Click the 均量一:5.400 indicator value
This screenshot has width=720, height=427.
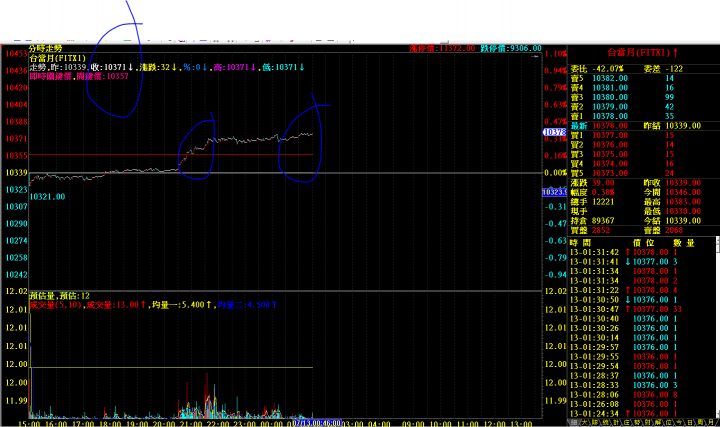(x=181, y=305)
